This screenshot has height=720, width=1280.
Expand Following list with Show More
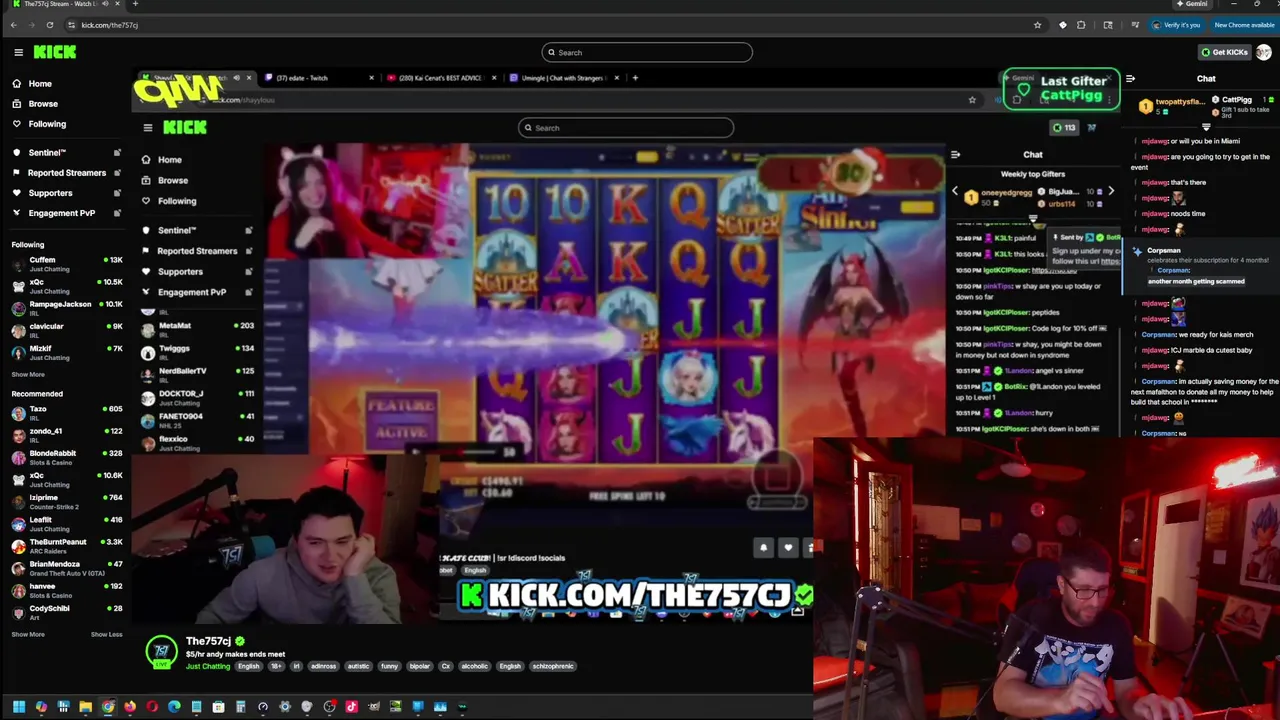click(28, 375)
